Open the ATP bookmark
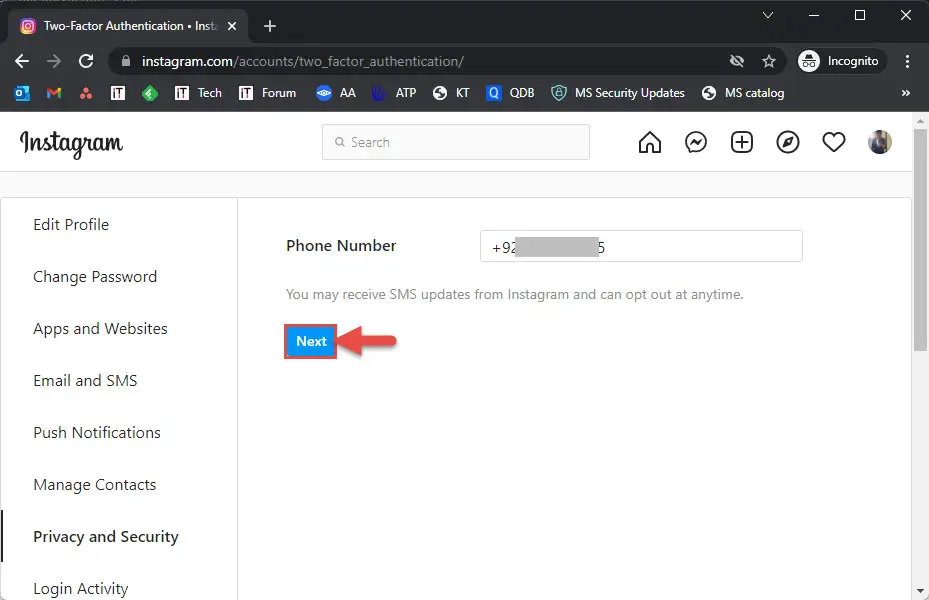The image size is (929, 600). coord(394,93)
